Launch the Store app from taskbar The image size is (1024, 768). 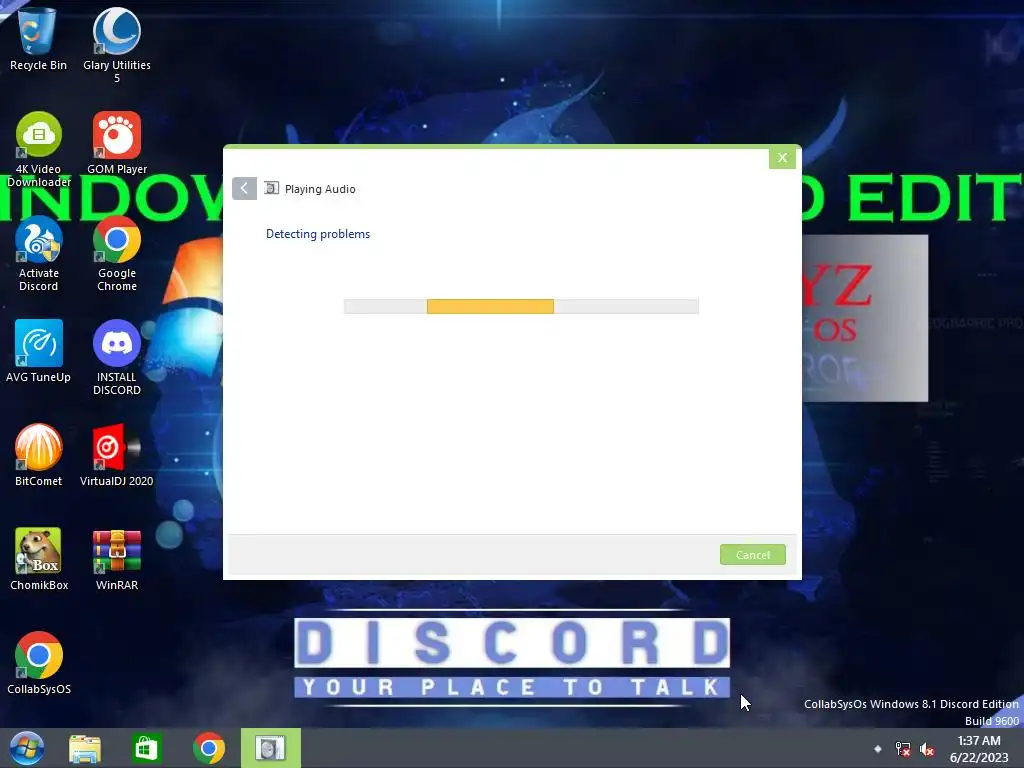(x=146, y=748)
